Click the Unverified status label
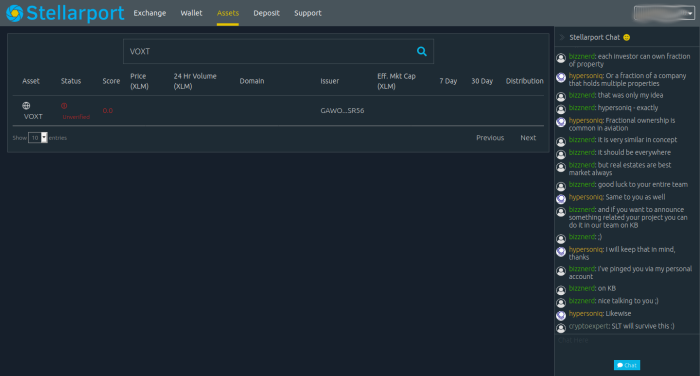 click(x=76, y=117)
